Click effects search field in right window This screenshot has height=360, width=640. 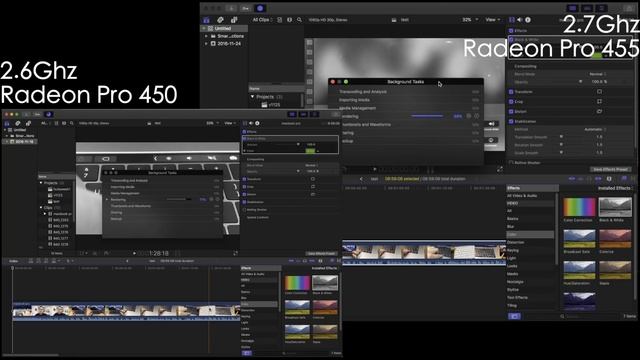(x=592, y=316)
